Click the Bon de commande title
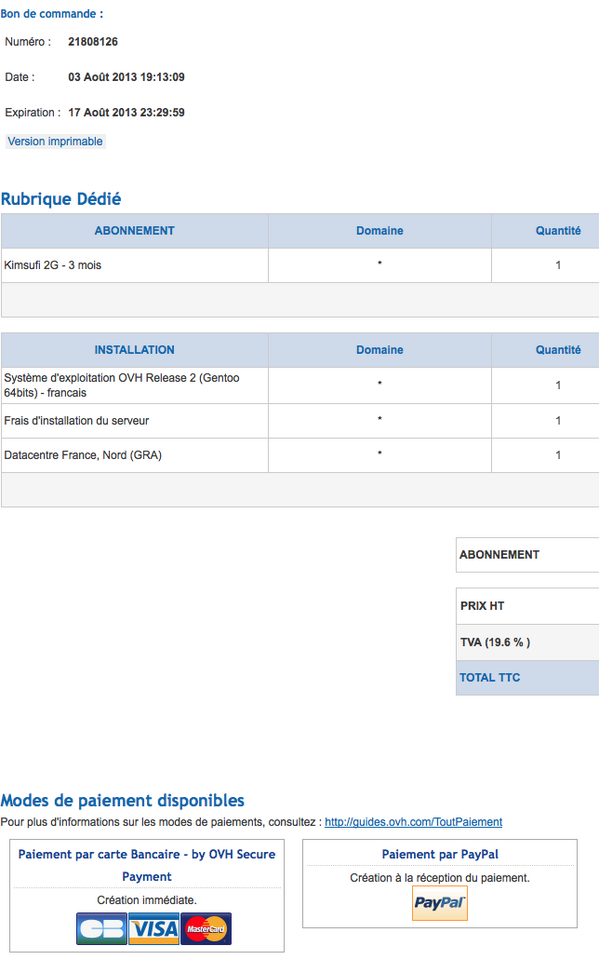This screenshot has width=599, height=973. pyautogui.click(x=52, y=14)
